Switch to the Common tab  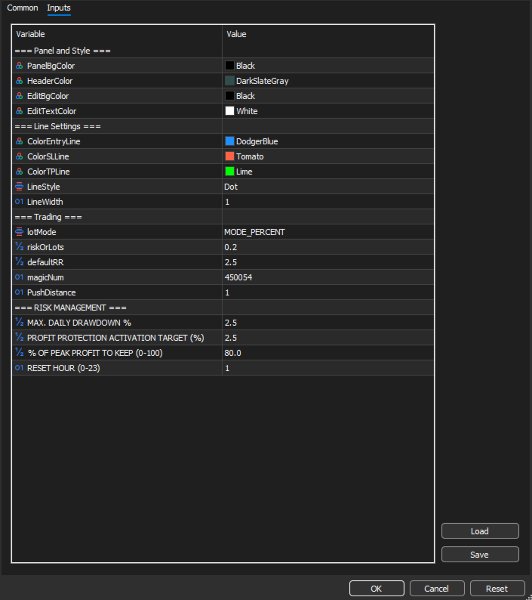(23, 8)
